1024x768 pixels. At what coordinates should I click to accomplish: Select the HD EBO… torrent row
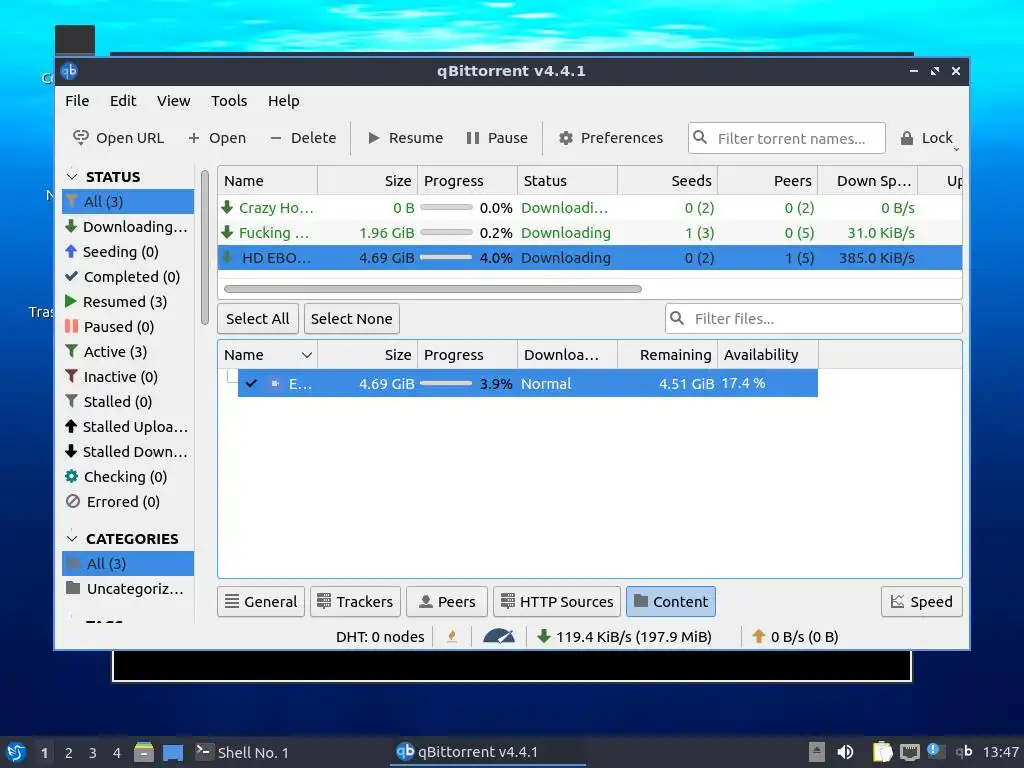pos(590,258)
